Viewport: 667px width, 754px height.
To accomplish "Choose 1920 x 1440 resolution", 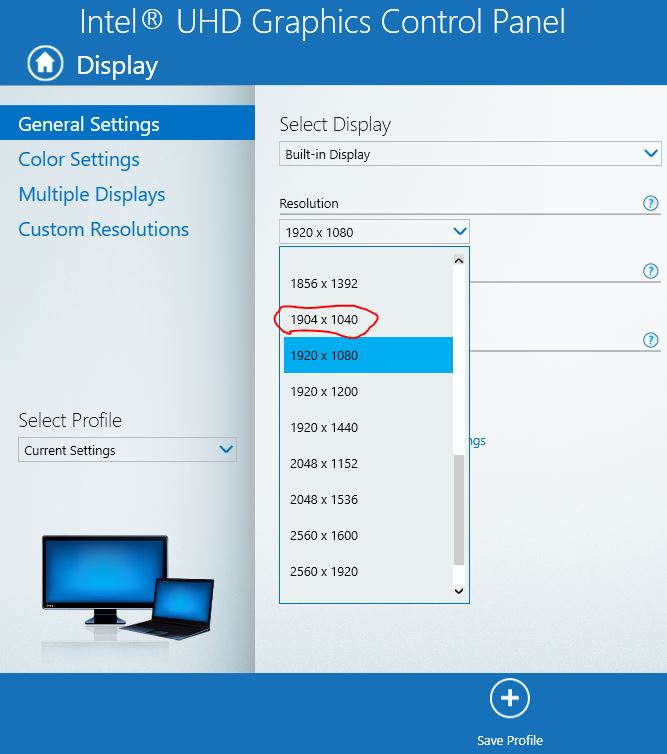I will (368, 427).
